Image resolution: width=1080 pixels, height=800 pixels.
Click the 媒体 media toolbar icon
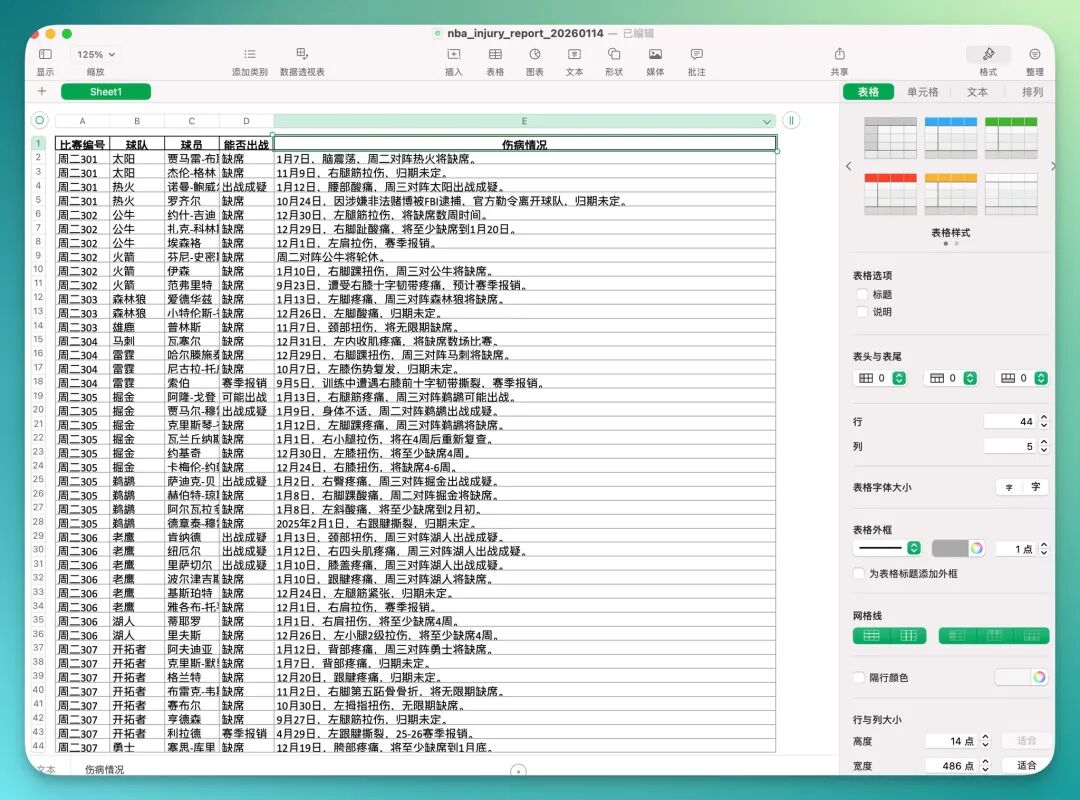click(x=655, y=54)
